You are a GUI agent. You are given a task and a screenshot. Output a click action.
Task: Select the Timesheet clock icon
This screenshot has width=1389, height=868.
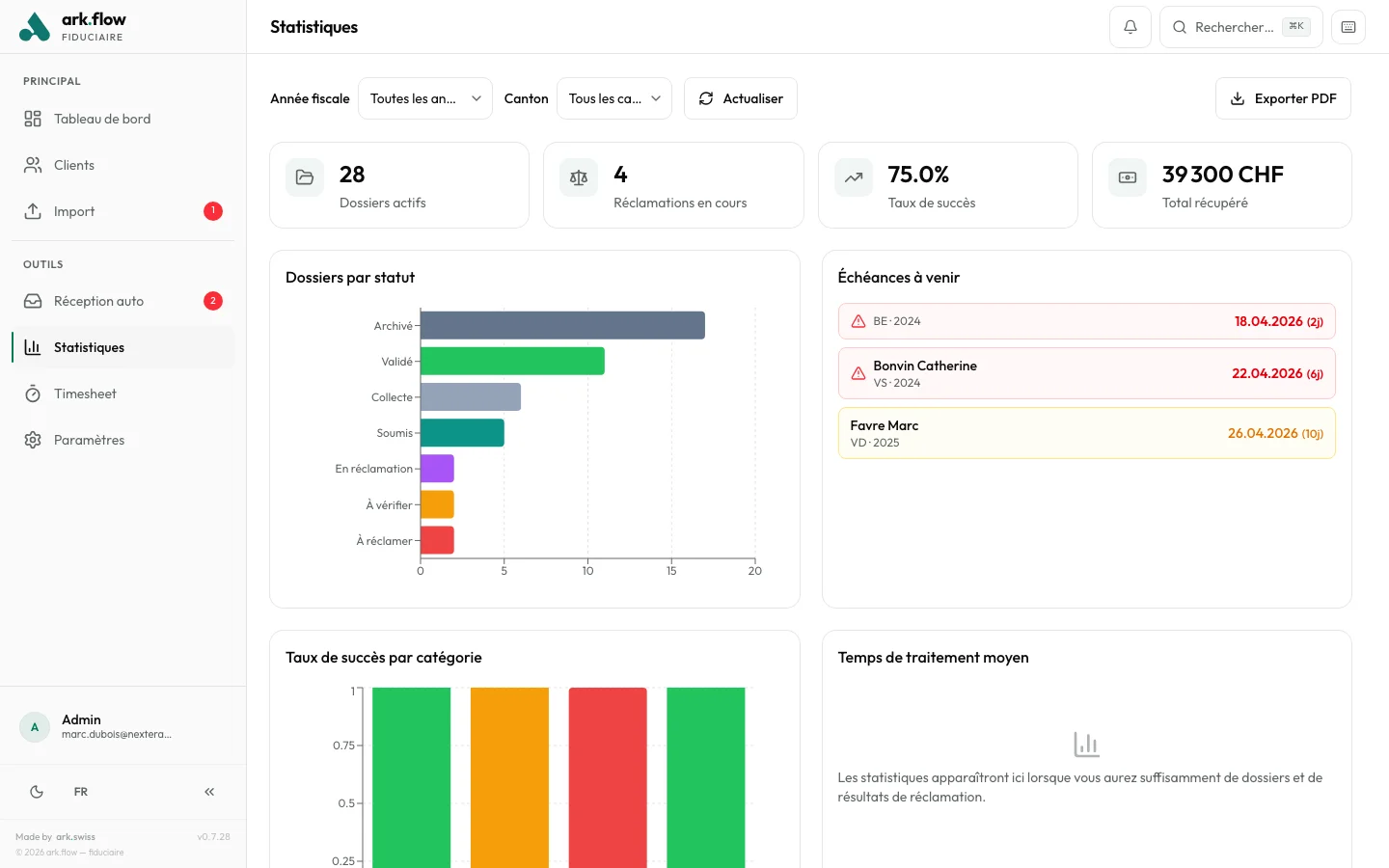tap(32, 393)
